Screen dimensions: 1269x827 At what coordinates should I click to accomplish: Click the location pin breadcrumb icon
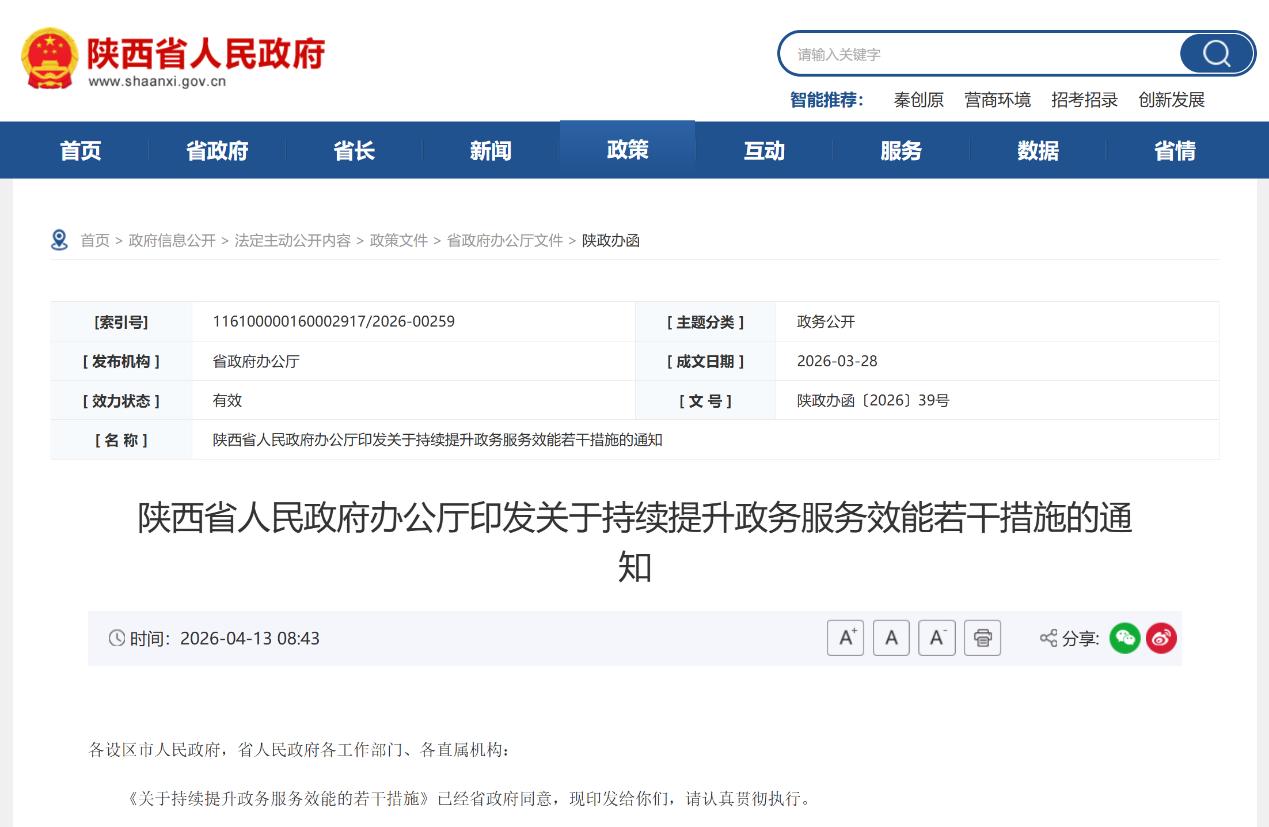click(x=60, y=240)
